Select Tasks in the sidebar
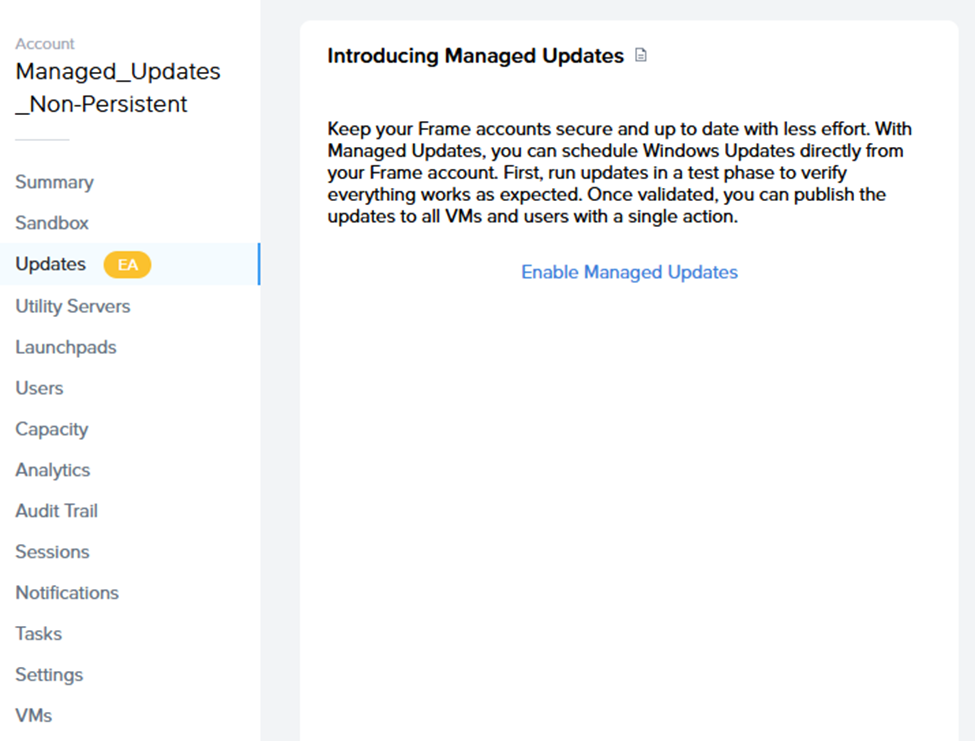The height and width of the screenshot is (741, 975). [x=38, y=634]
